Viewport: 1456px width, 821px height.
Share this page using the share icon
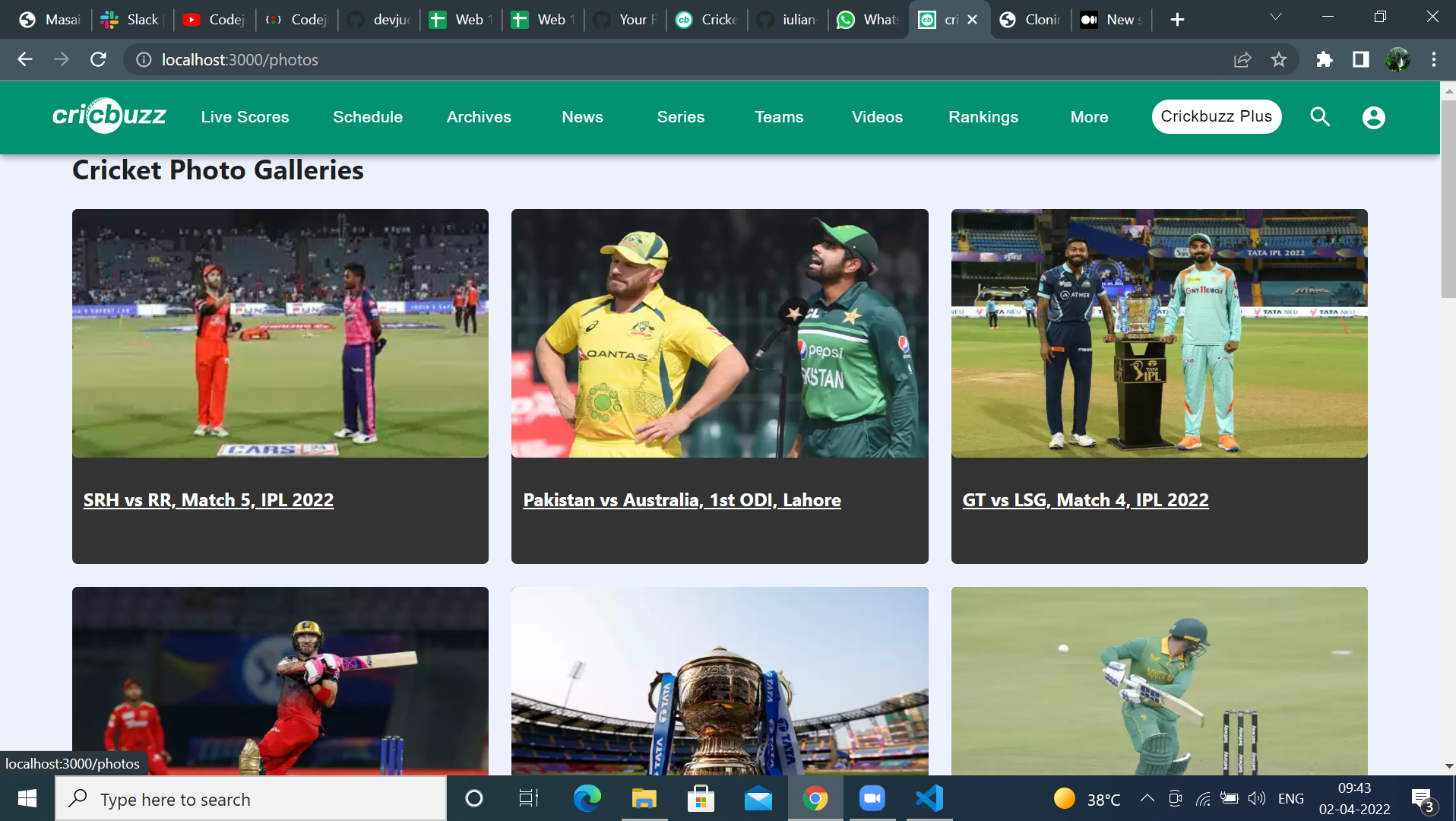(1242, 59)
